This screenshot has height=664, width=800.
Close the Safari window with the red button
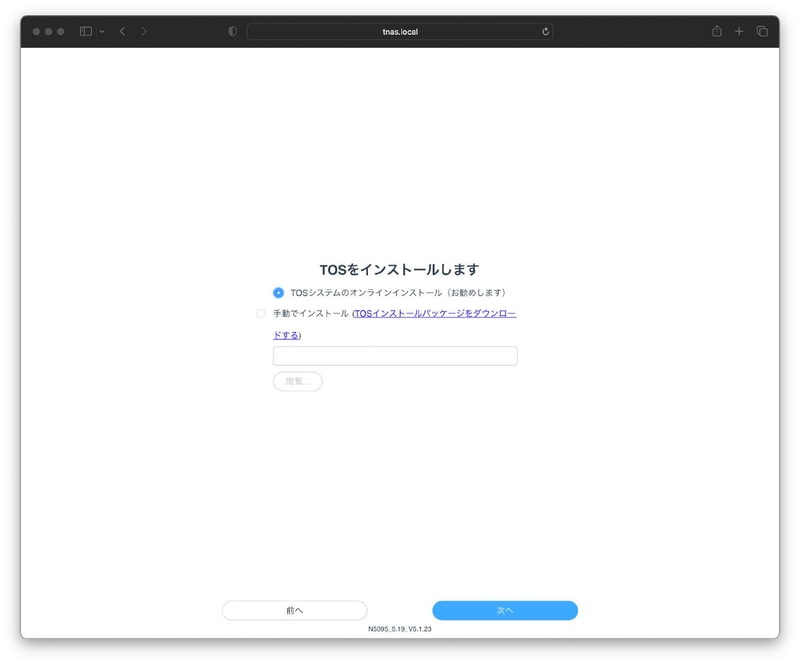pos(37,31)
